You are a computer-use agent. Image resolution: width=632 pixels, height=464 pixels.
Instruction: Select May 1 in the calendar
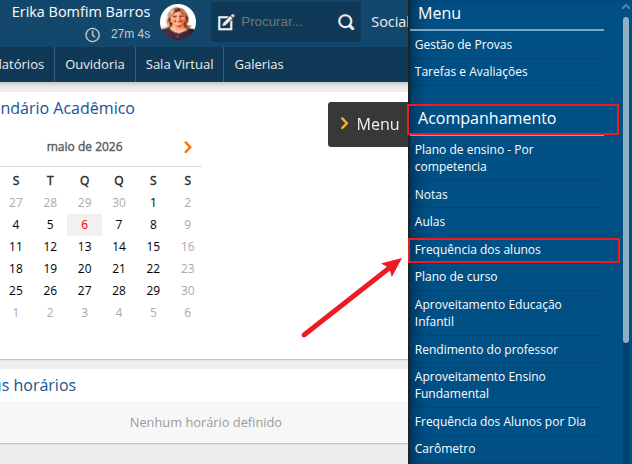(153, 202)
